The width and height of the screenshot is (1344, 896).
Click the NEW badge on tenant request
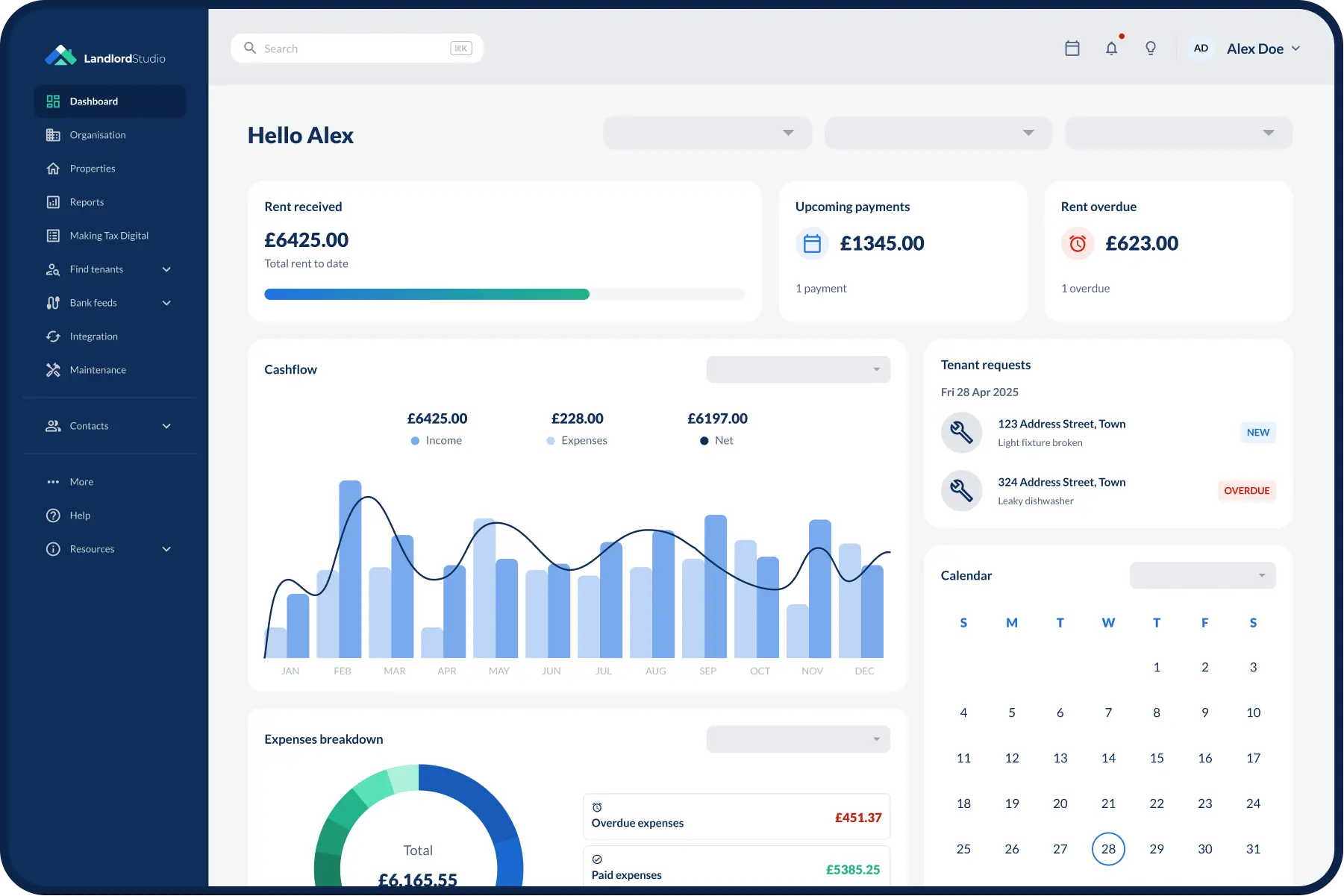pos(1258,433)
